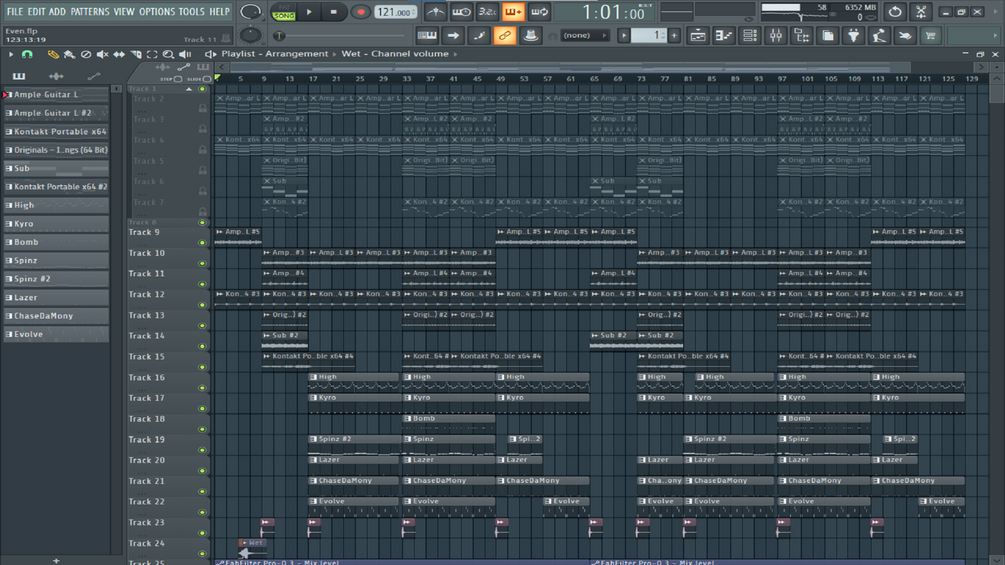Screen dimensions: 1005x565
Task: Enable typing keyboard to piano icon
Action: [x=426, y=36]
